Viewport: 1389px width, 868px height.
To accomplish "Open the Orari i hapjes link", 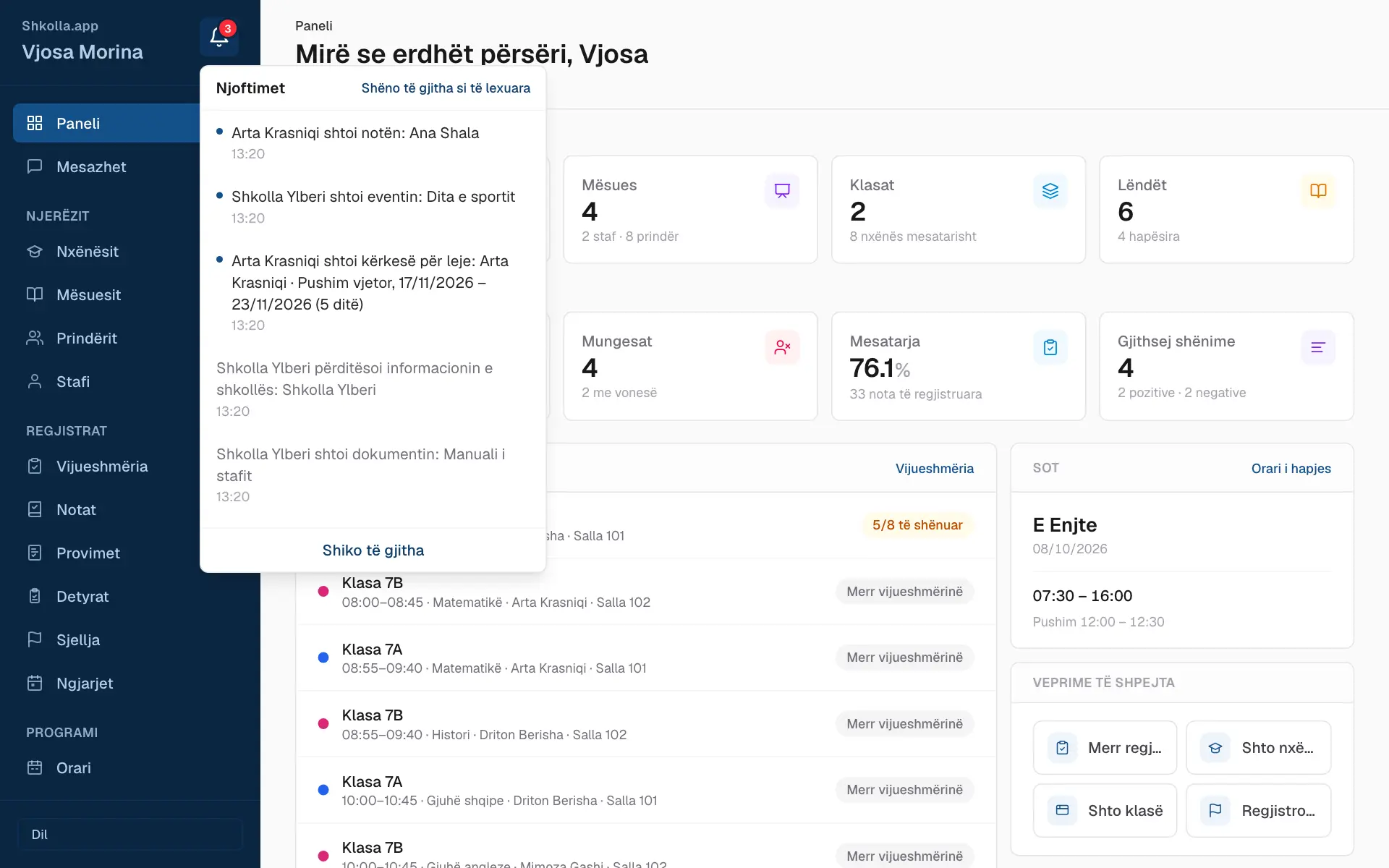I will pyautogui.click(x=1291, y=469).
